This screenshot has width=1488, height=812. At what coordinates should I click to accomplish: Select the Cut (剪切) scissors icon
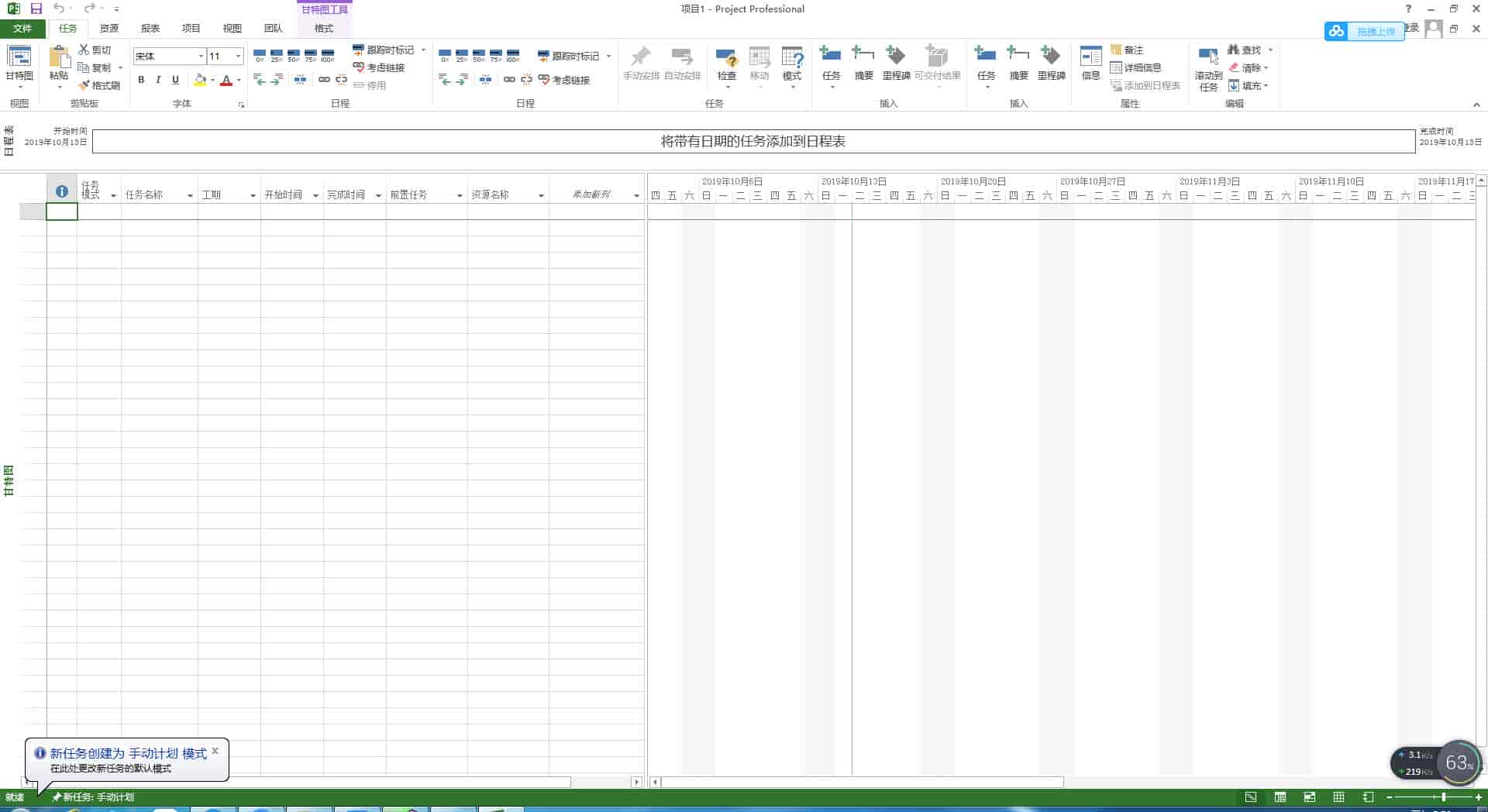[84, 50]
